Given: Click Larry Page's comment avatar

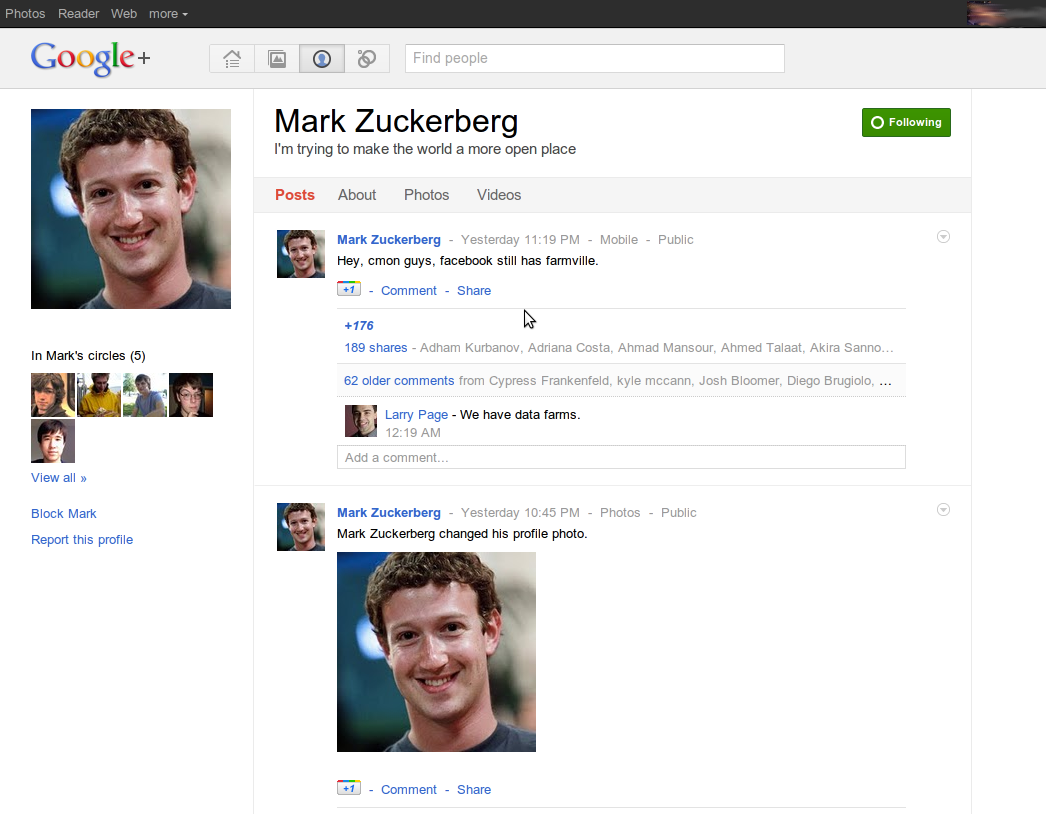Looking at the screenshot, I should (361, 421).
